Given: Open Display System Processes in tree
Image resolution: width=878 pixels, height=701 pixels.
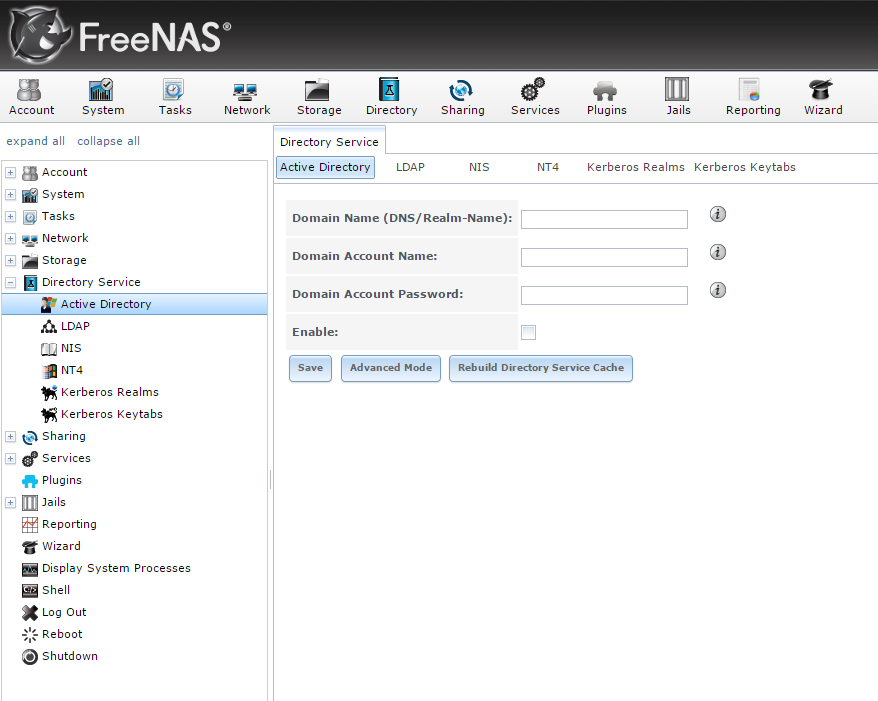Looking at the screenshot, I should coord(116,568).
